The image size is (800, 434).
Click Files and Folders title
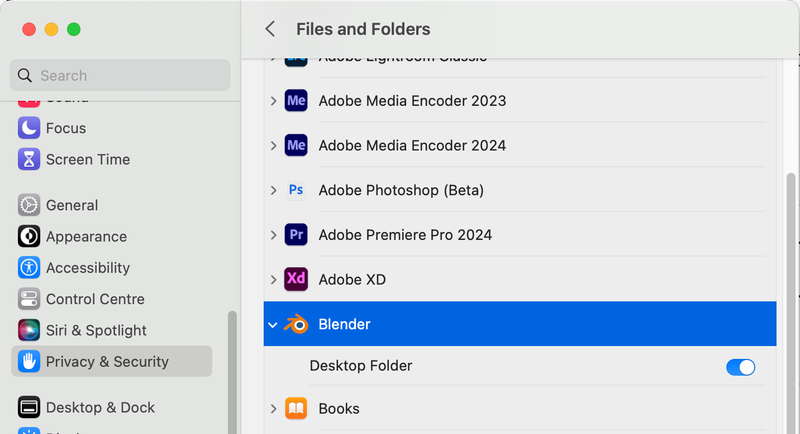coord(363,29)
